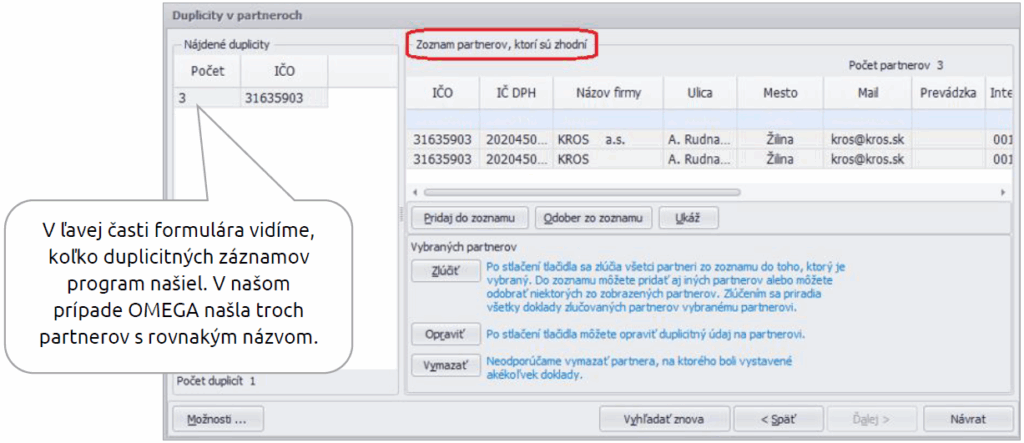
Task: Click the Mail column header
Action: pyautogui.click(x=867, y=93)
